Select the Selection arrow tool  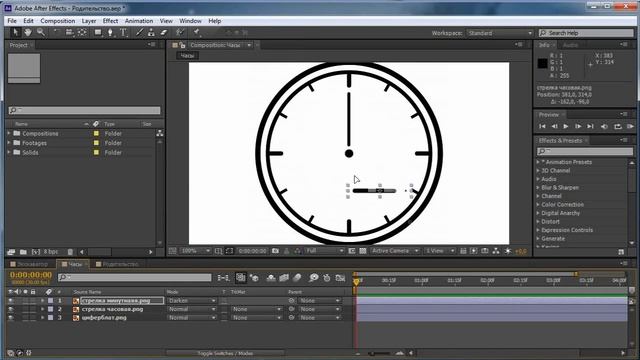pyautogui.click(x=16, y=32)
